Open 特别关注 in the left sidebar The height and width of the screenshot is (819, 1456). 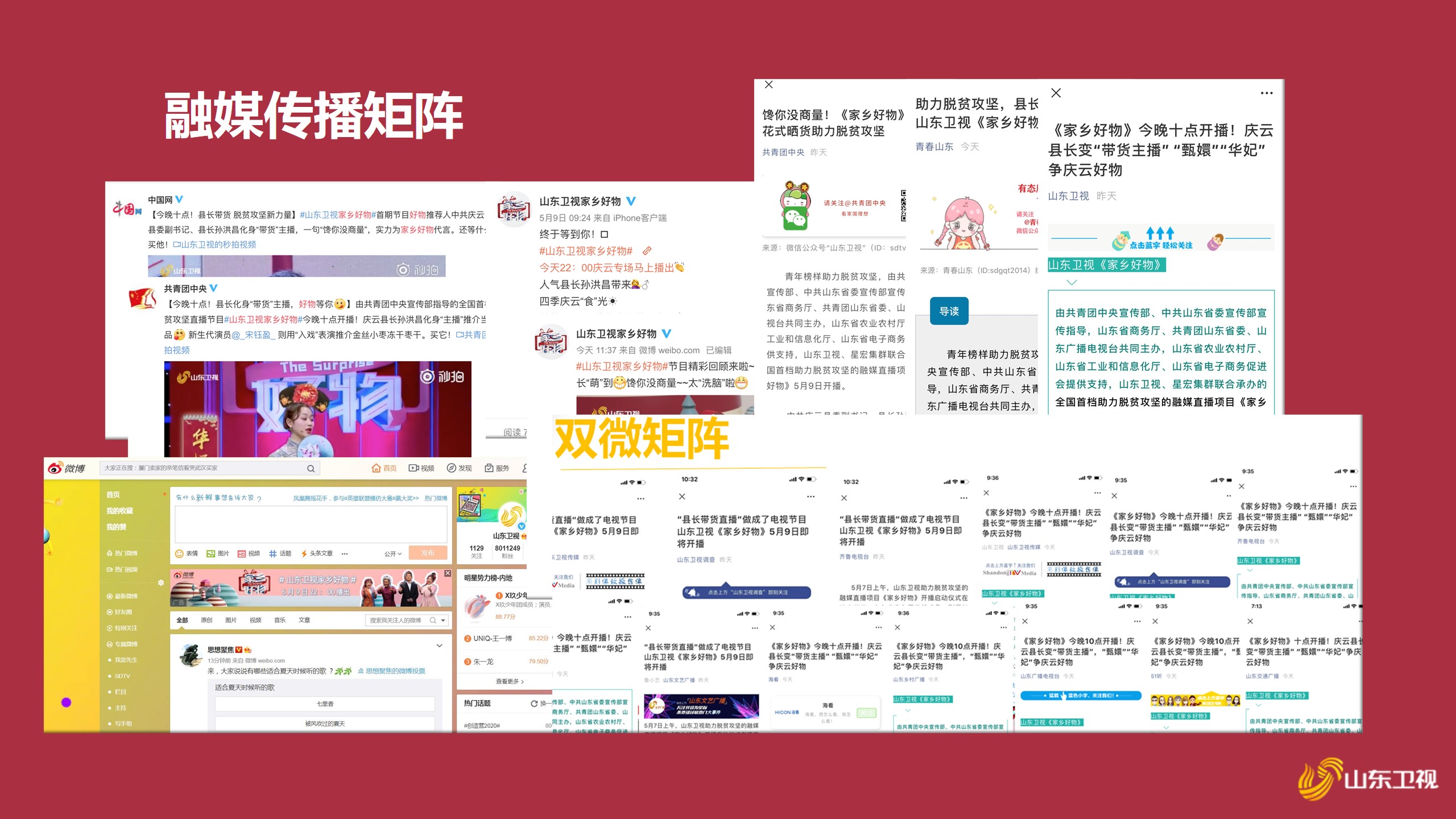pos(122,628)
